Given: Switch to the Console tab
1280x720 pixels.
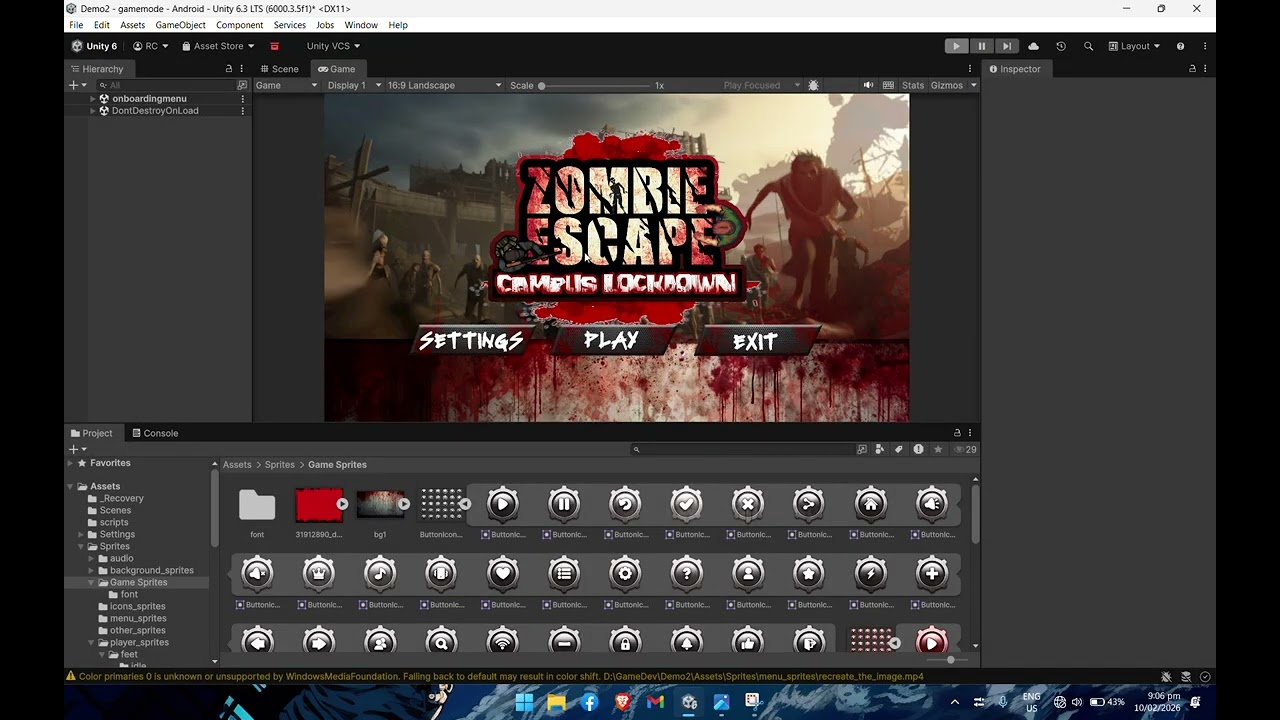Looking at the screenshot, I should [154, 433].
